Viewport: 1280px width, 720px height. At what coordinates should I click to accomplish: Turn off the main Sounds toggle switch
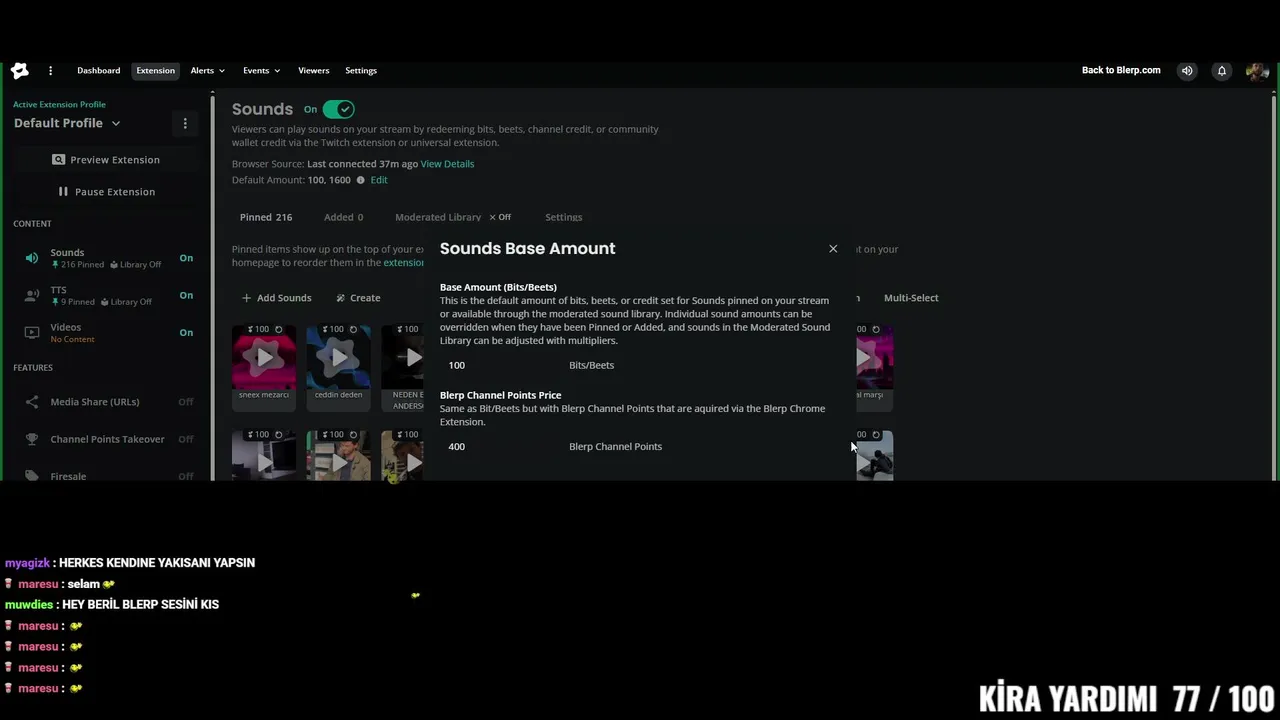pyautogui.click(x=338, y=109)
